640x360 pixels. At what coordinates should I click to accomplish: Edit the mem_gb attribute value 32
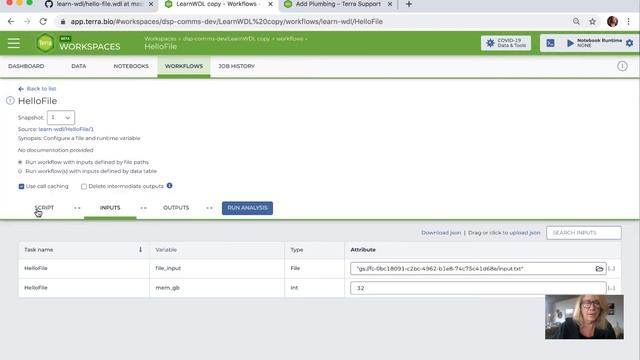coord(478,288)
